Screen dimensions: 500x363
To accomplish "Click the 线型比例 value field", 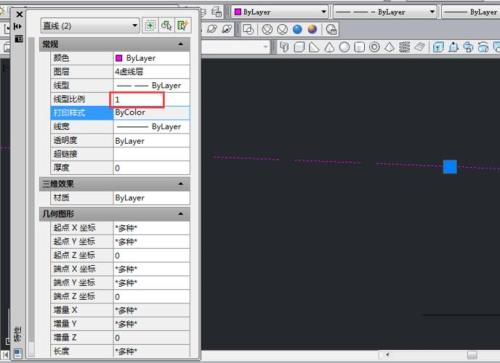I will pyautogui.click(x=137, y=99).
